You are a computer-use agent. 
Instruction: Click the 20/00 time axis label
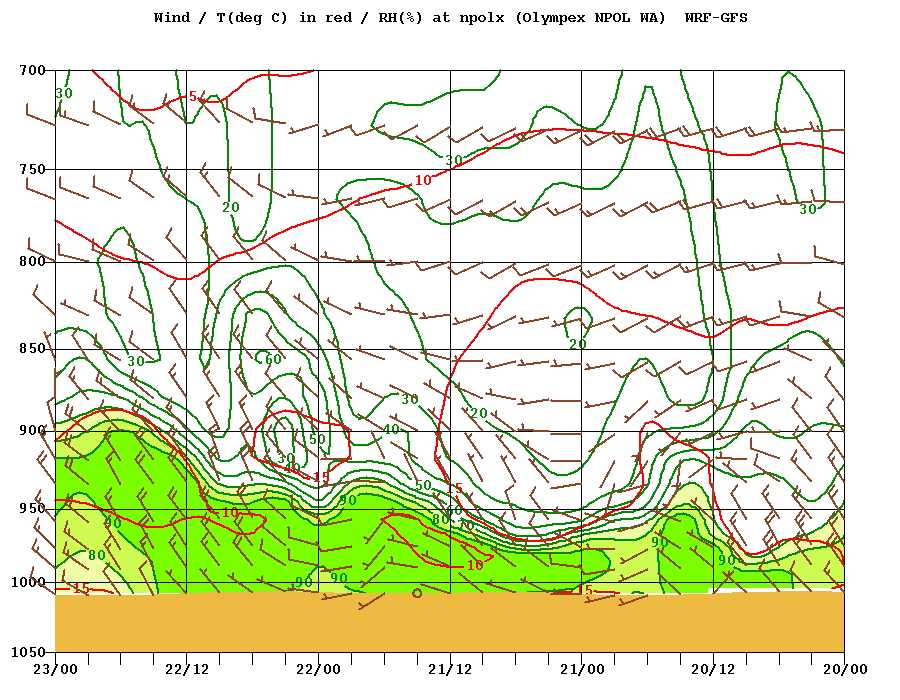click(845, 670)
